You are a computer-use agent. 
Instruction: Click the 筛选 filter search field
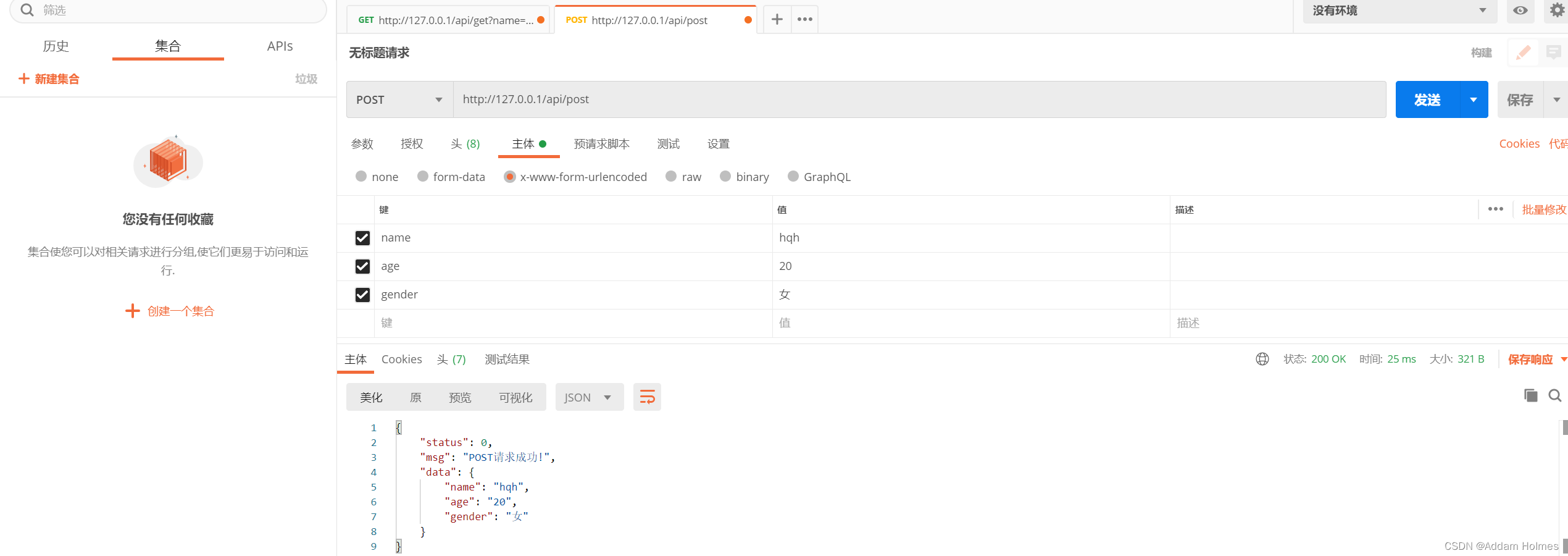(x=168, y=11)
